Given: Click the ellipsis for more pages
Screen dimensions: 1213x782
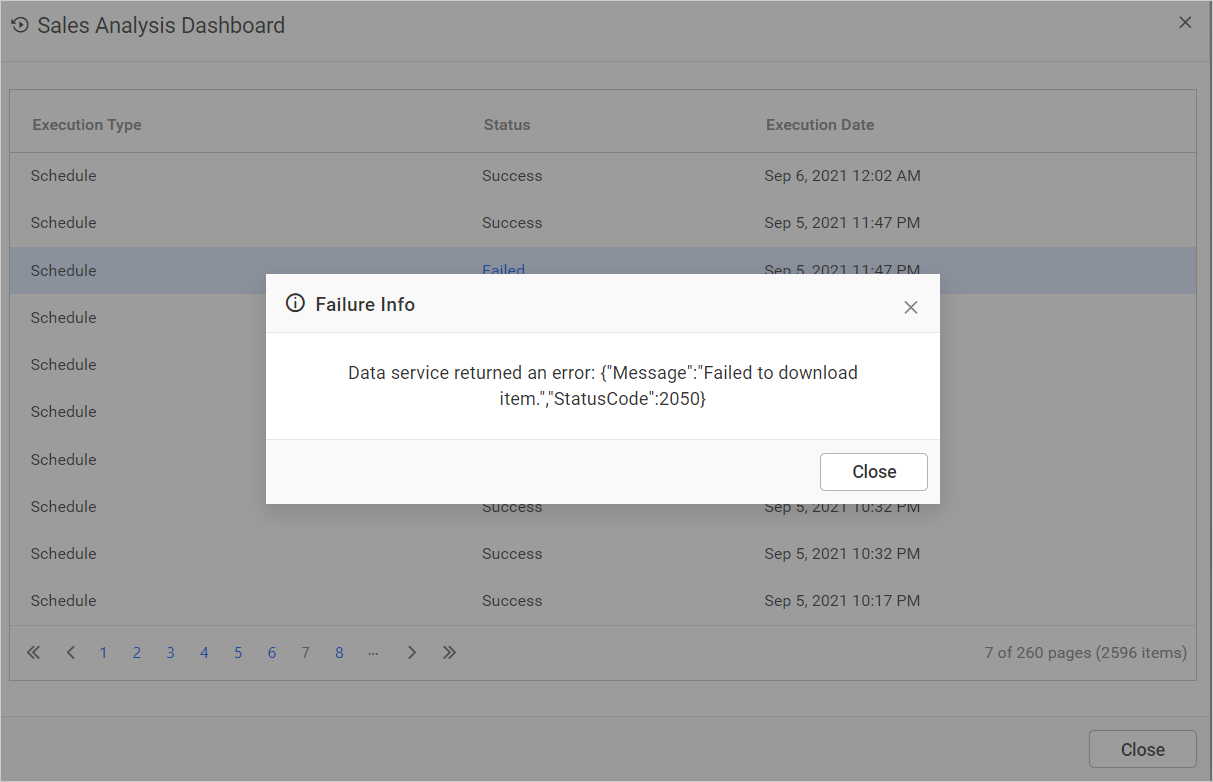Looking at the screenshot, I should pos(373,653).
